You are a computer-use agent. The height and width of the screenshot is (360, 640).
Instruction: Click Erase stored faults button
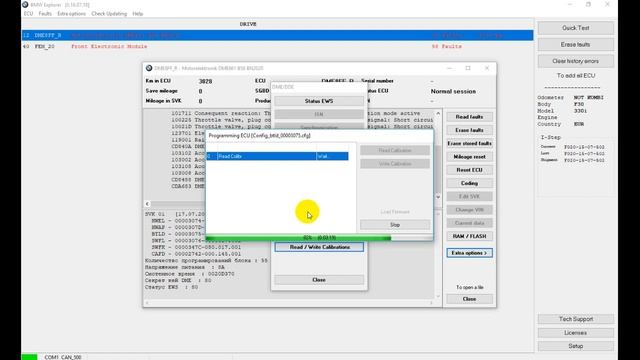469,143
